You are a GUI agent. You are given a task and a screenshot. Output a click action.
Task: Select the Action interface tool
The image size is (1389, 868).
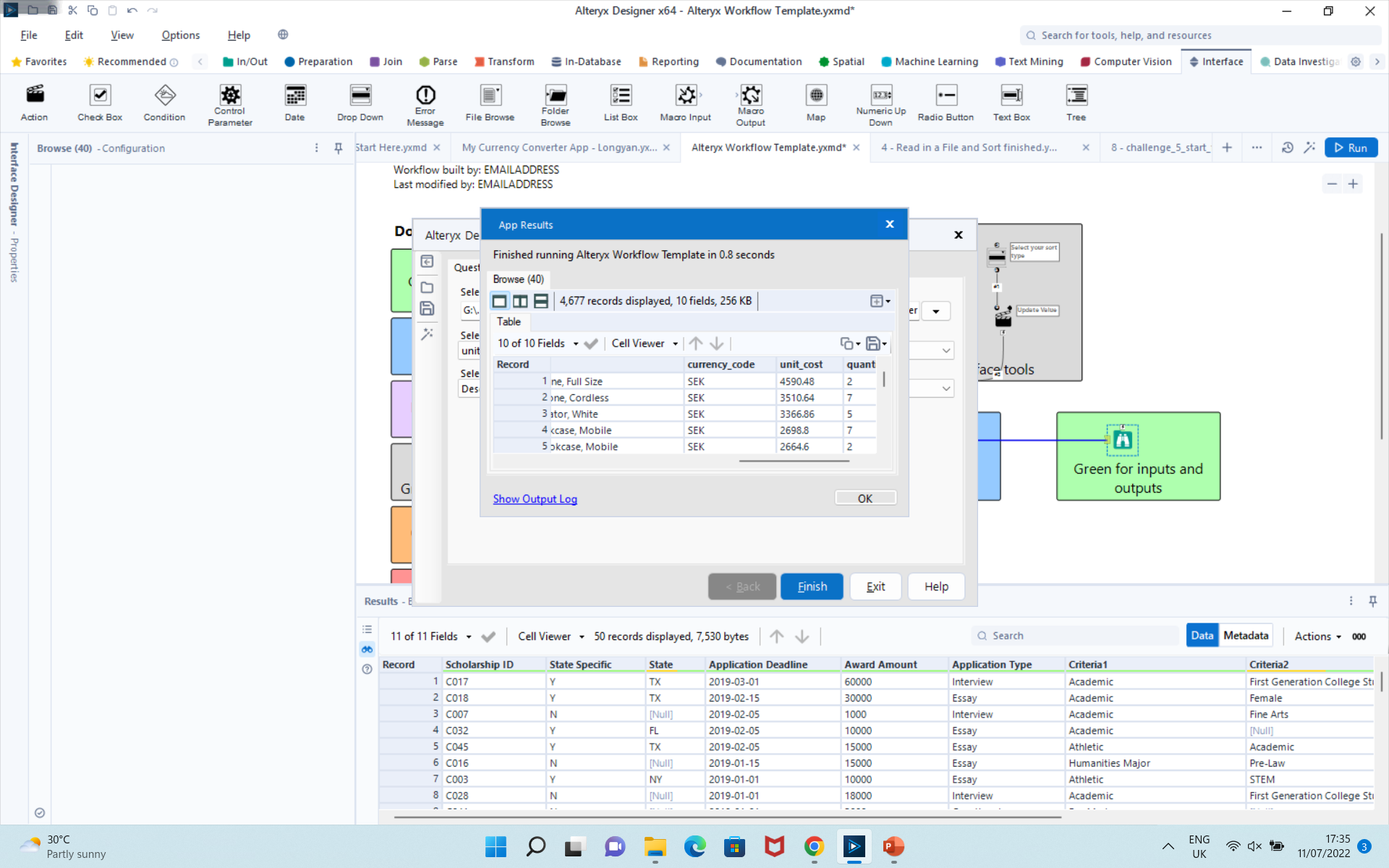(34, 102)
